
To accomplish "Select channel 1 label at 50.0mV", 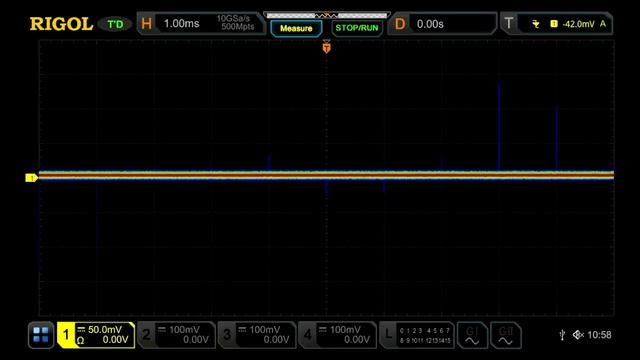I will tap(96, 335).
